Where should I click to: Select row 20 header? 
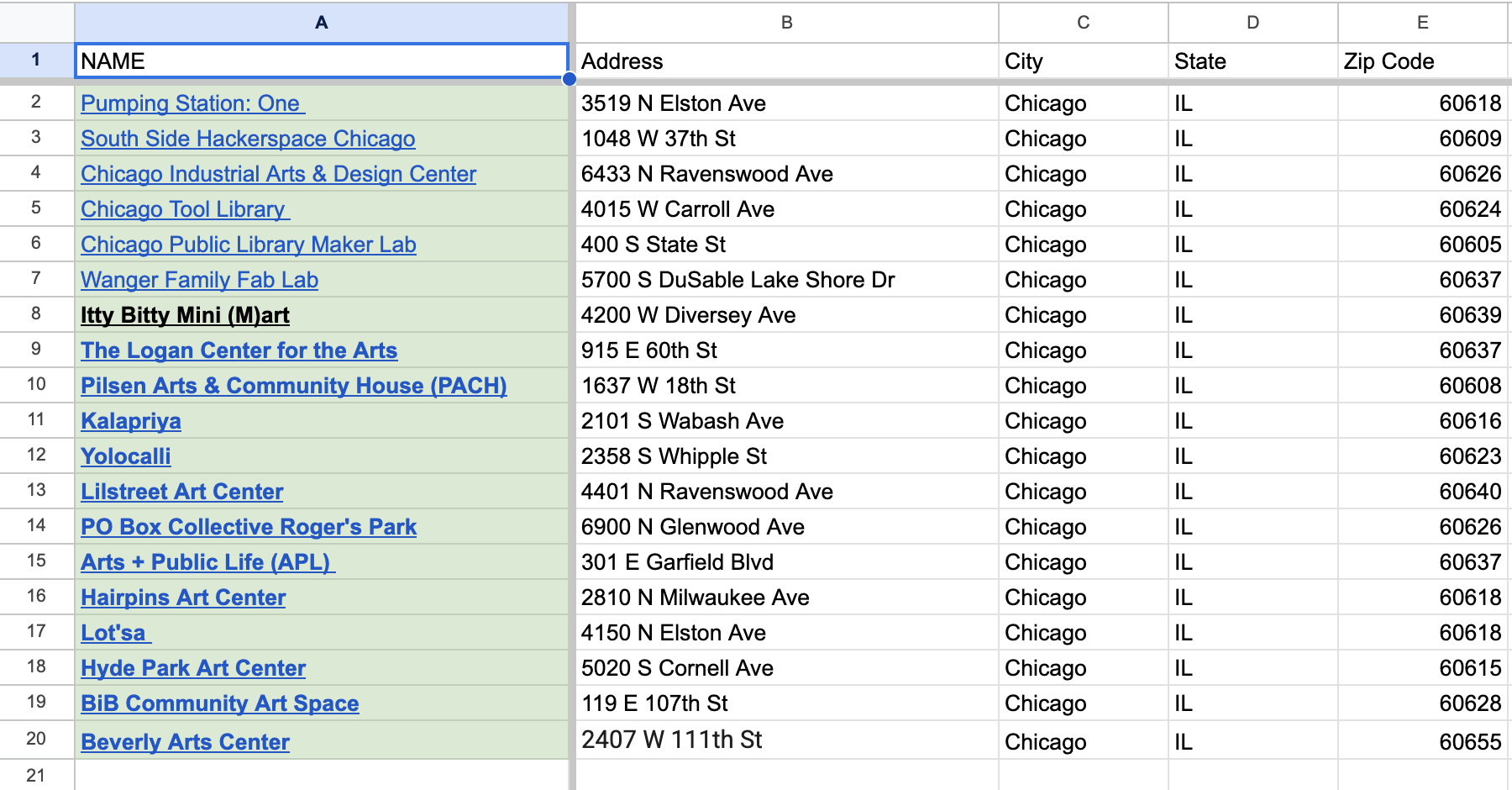pyautogui.click(x=36, y=740)
